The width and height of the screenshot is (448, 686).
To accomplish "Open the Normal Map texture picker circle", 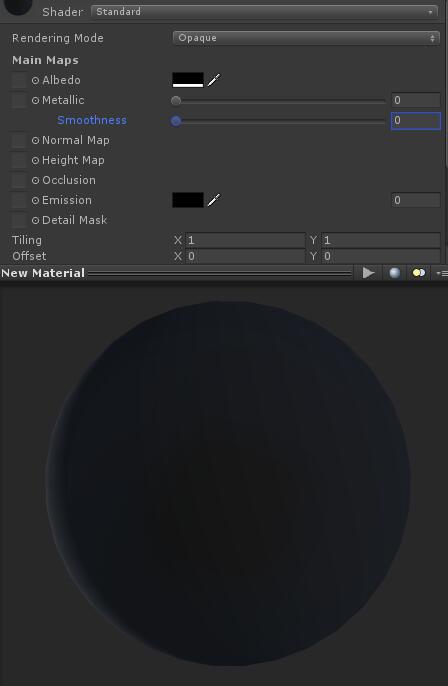I will pyautogui.click(x=35, y=140).
